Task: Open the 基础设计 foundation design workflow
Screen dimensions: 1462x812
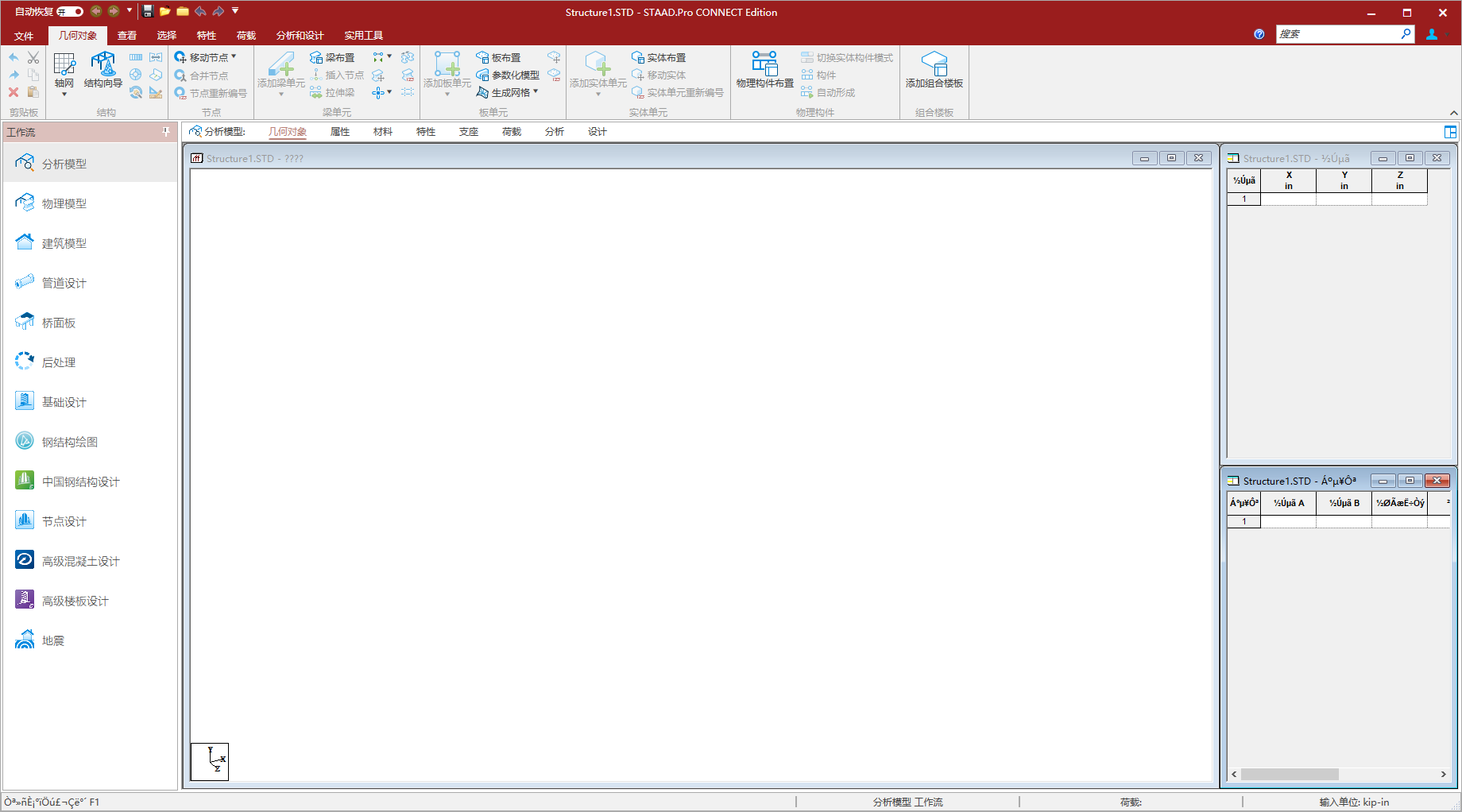Action: (90, 402)
